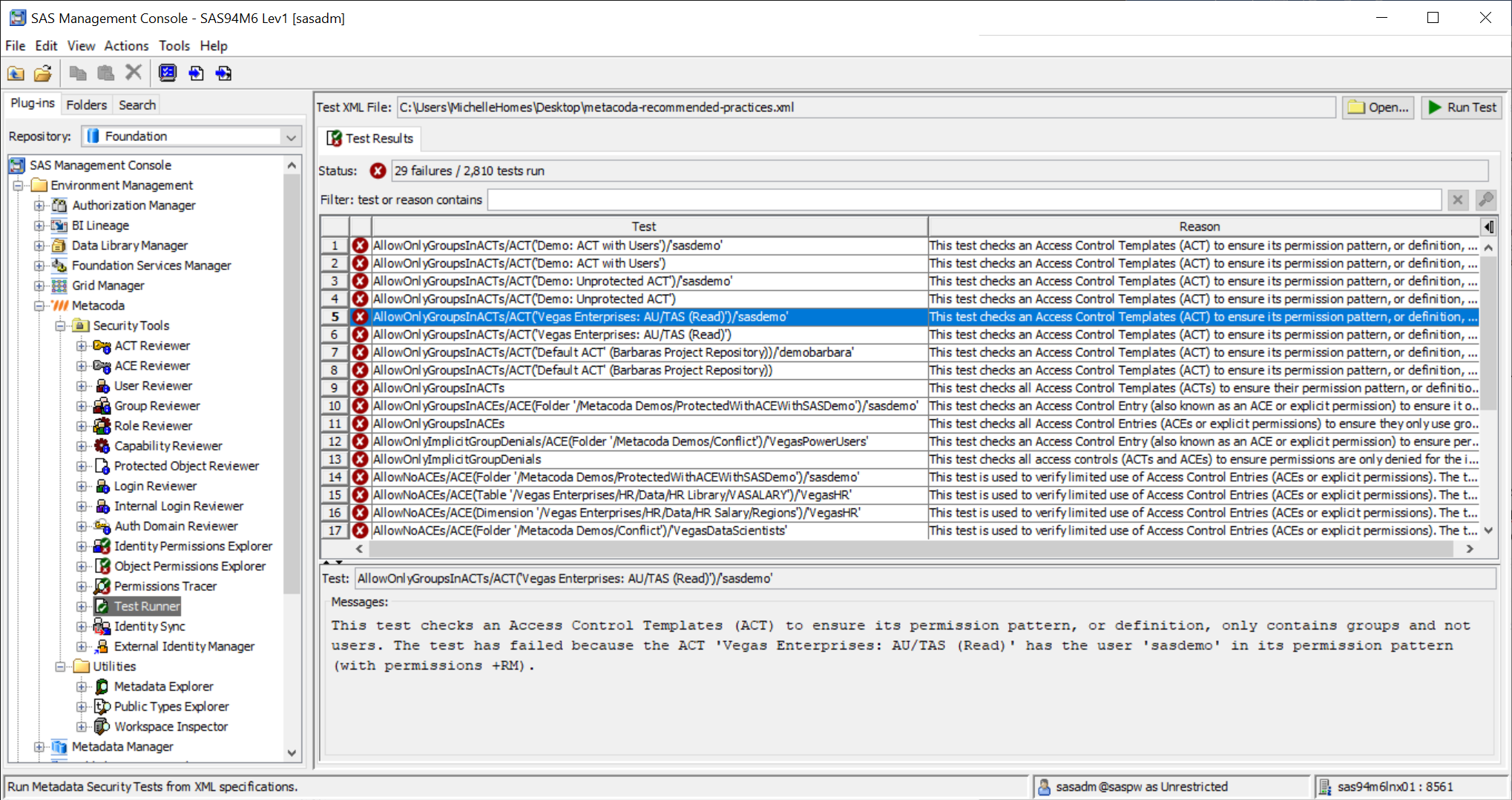Open the File menu
The width and height of the screenshot is (1512, 800).
(15, 46)
